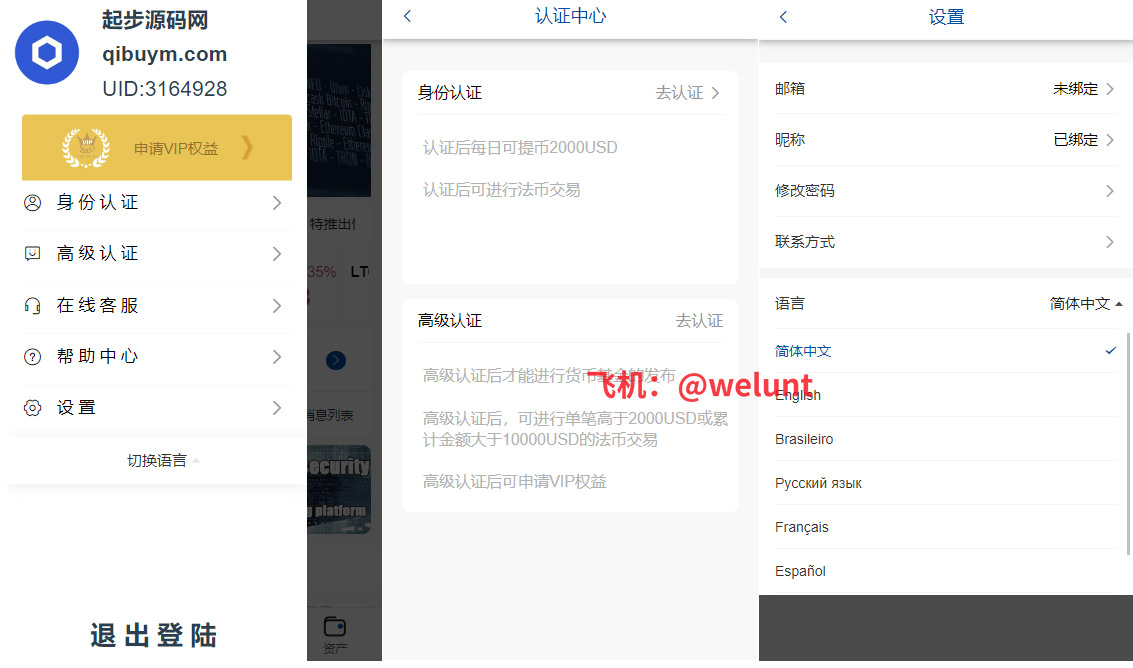Click the gear icon for 设置
This screenshot has width=1133, height=668.
coord(33,408)
